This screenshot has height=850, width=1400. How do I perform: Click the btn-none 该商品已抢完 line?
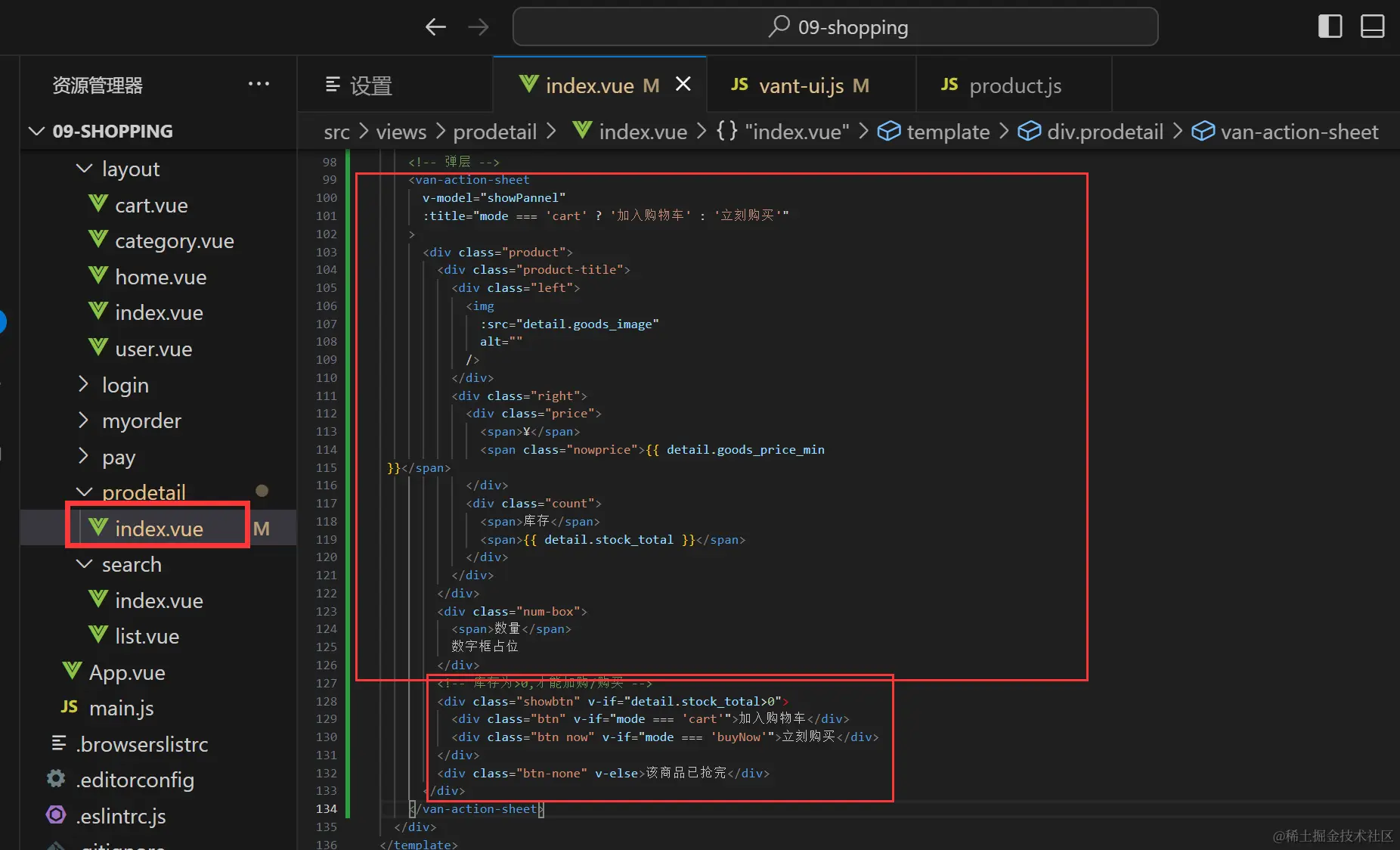(603, 774)
